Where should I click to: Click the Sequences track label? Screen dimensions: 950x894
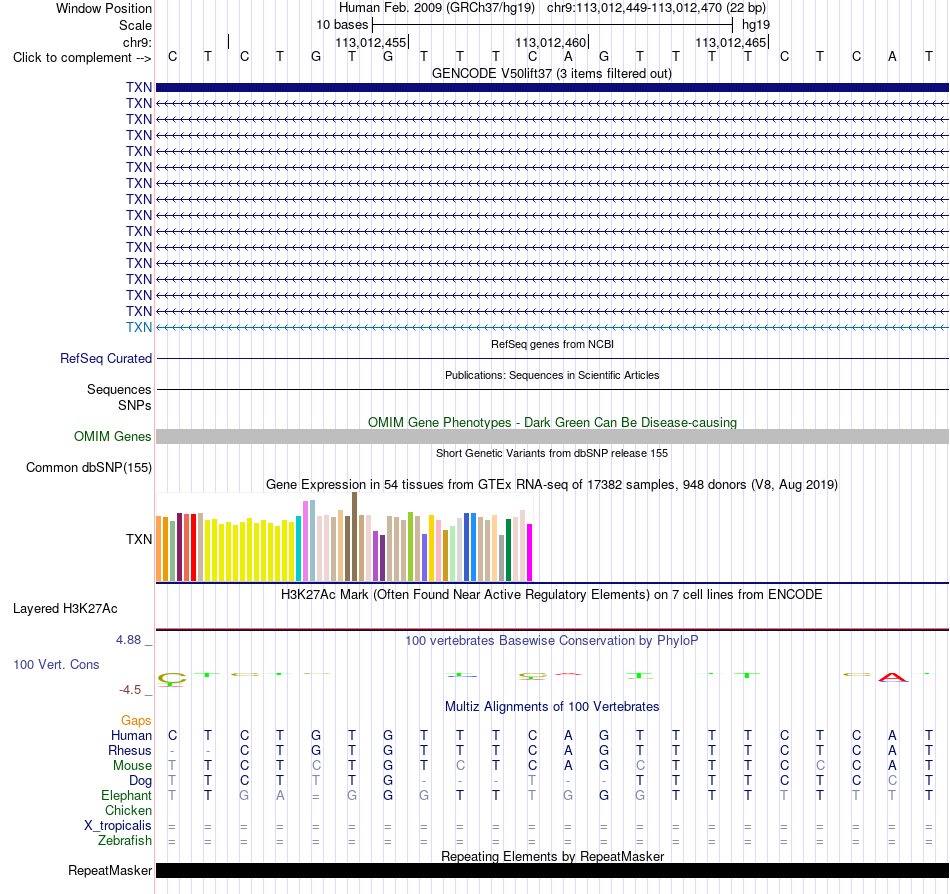click(119, 389)
